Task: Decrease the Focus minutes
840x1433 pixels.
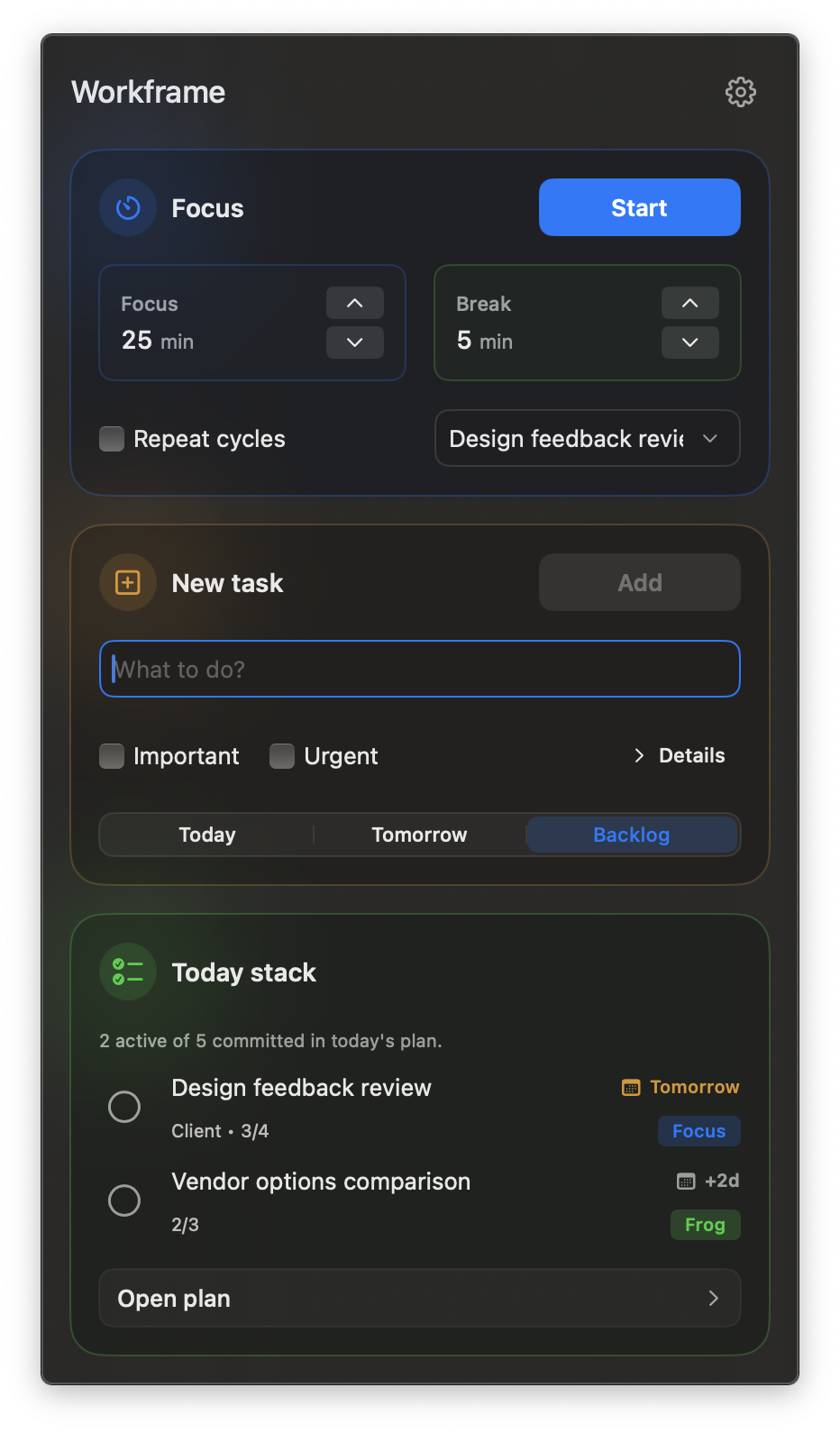Action: [355, 342]
